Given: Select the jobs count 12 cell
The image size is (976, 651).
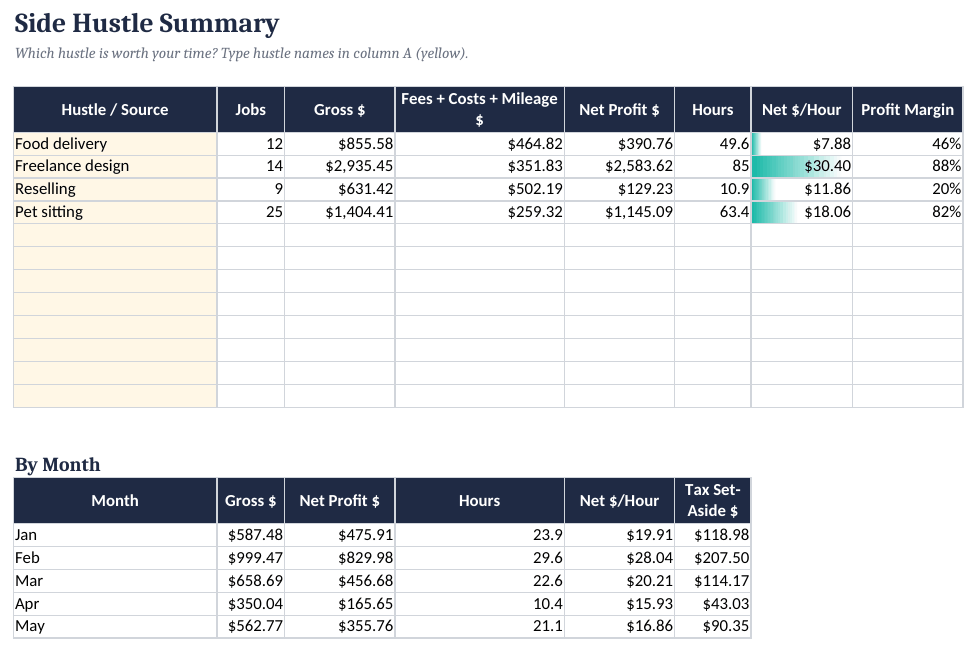Looking at the screenshot, I should click(x=251, y=144).
